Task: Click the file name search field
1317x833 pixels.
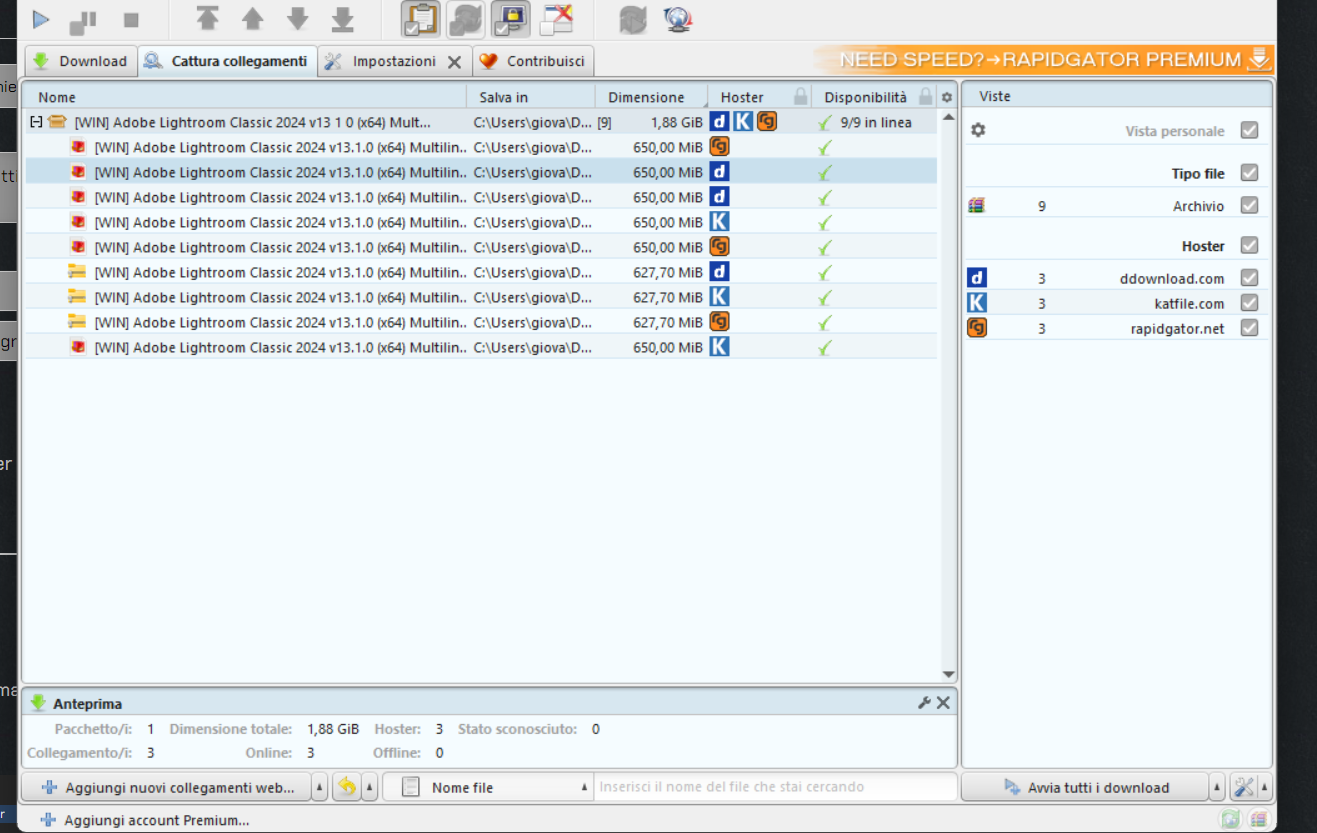Action: pos(775,787)
